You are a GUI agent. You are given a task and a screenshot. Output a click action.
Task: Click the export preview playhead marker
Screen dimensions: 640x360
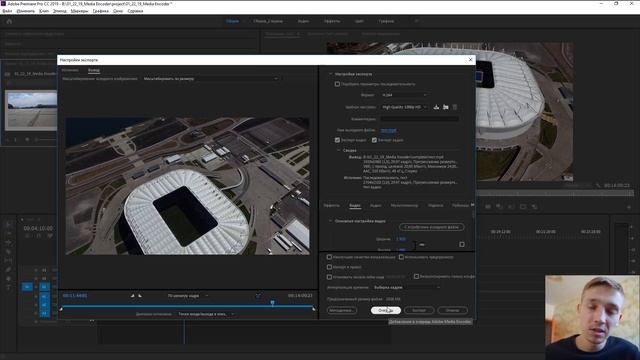pyautogui.click(x=273, y=302)
